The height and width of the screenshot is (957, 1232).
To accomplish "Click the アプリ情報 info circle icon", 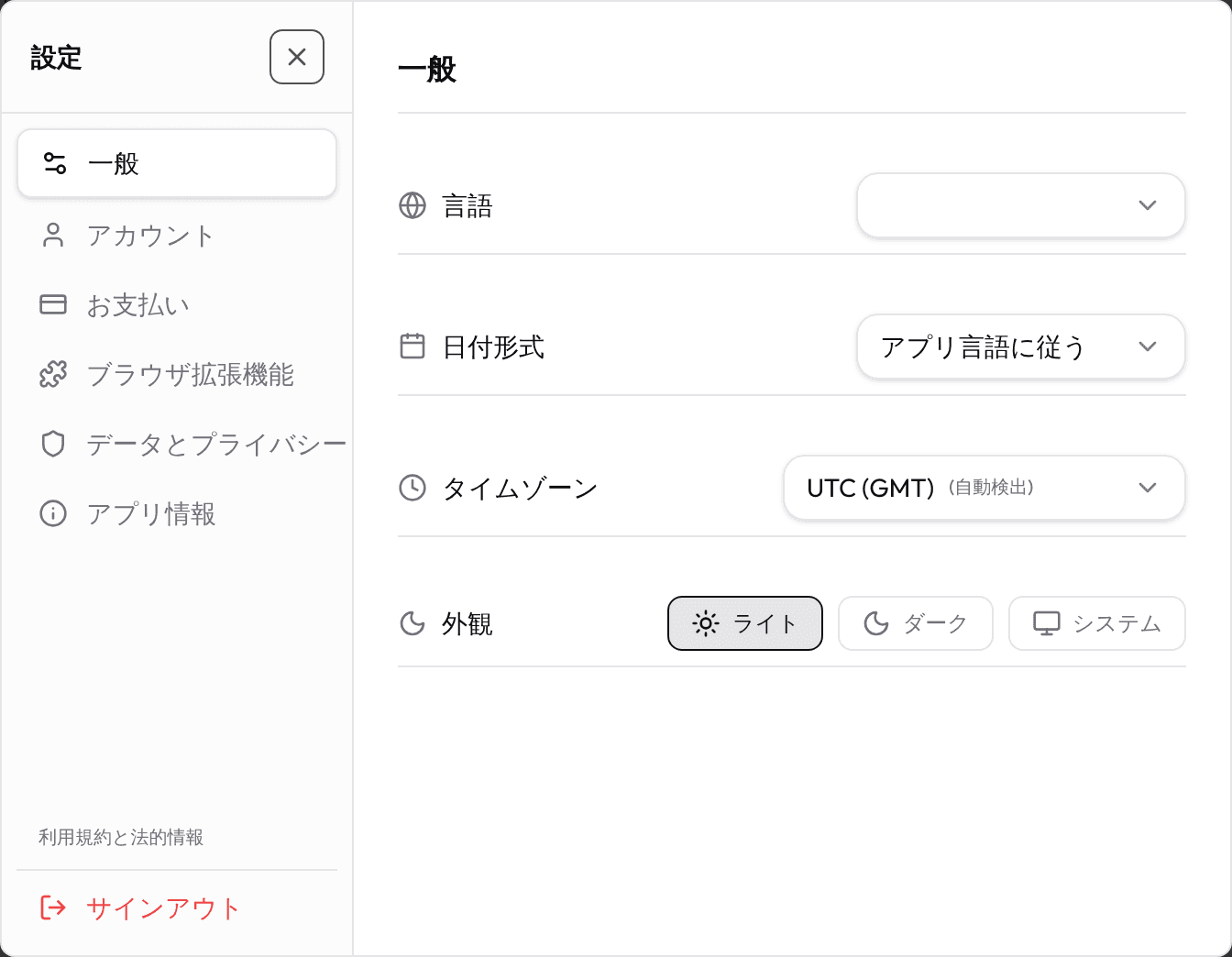I will click(53, 513).
